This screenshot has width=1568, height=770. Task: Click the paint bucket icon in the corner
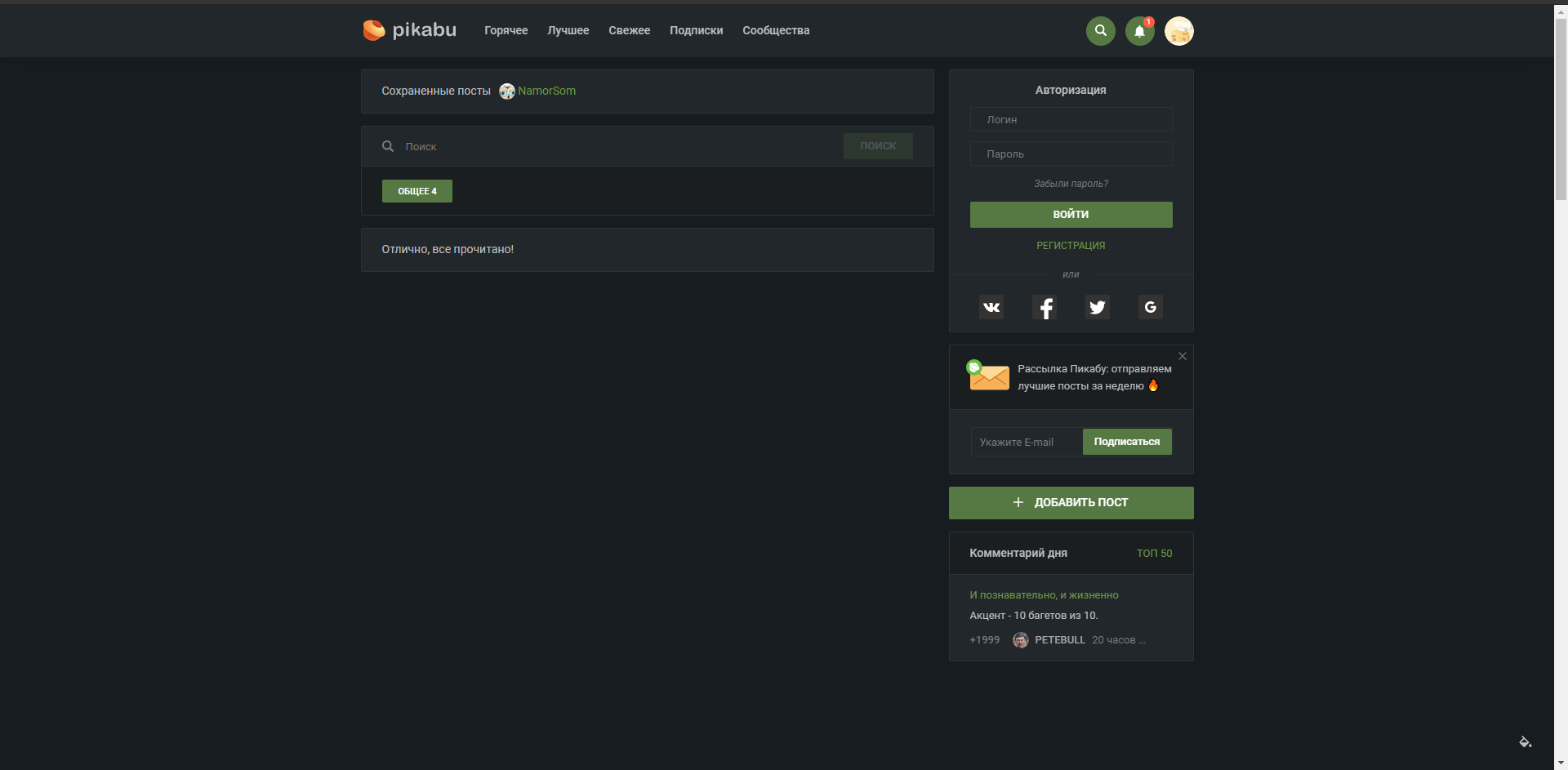[1525, 741]
